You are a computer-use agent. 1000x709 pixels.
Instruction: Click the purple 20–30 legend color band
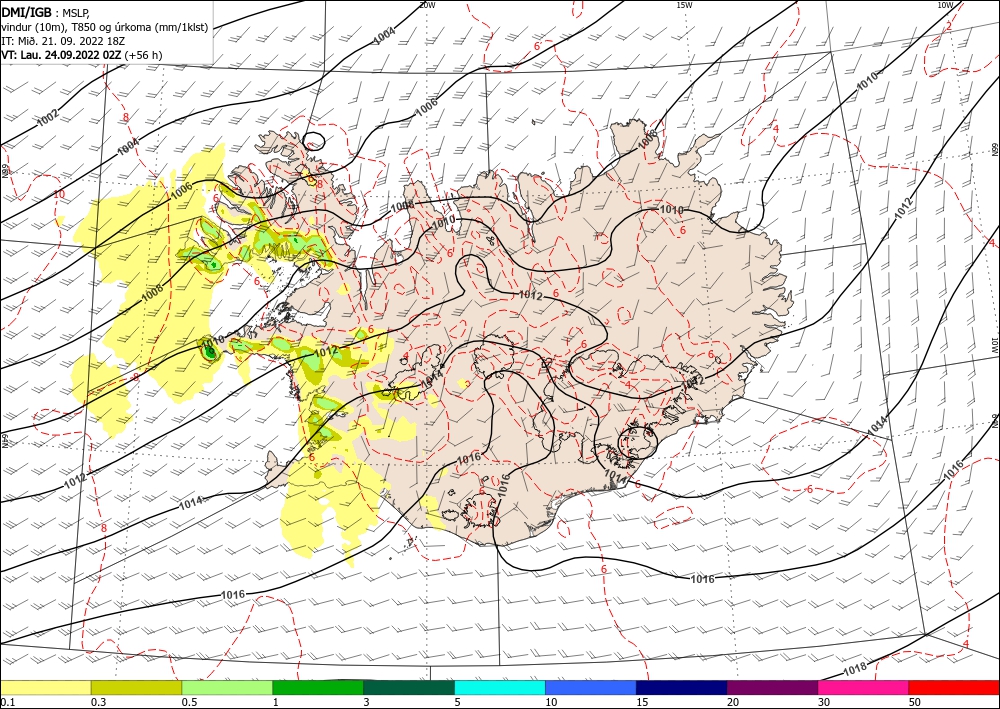point(772,687)
